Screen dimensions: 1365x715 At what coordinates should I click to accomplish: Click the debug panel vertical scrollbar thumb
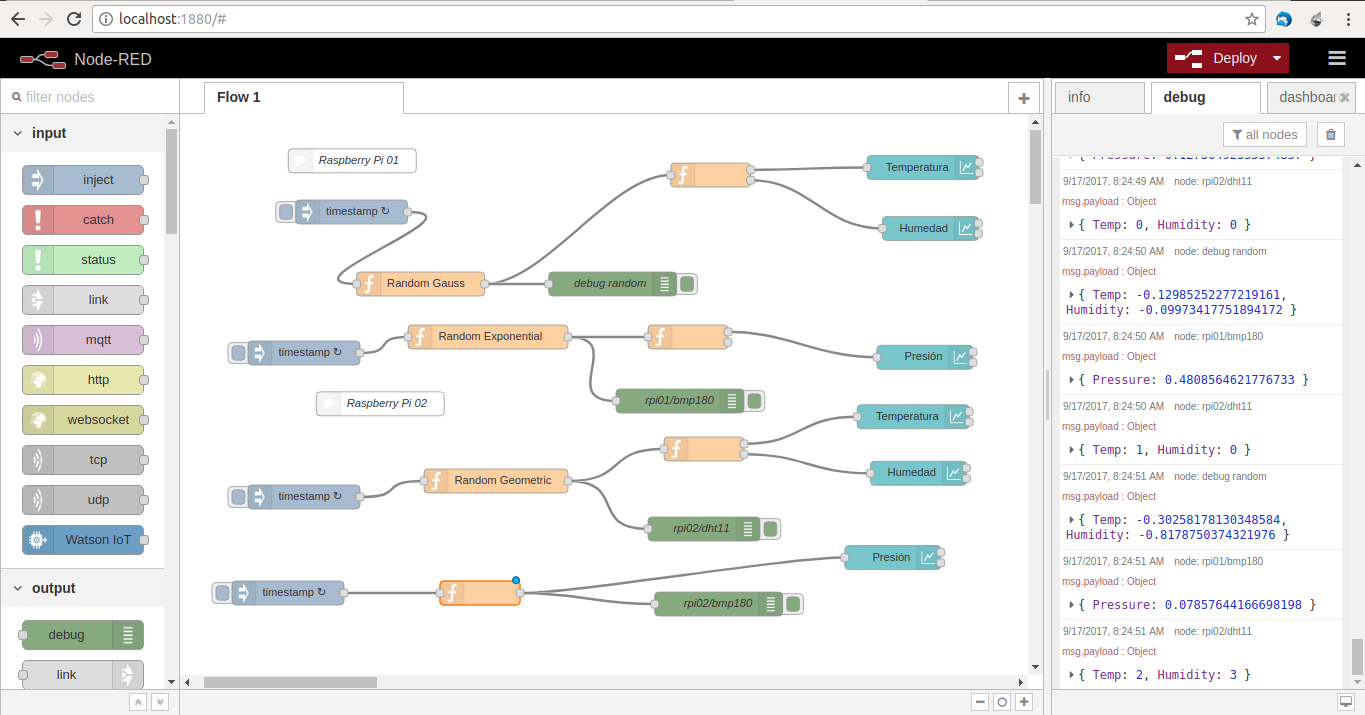tap(1357, 657)
